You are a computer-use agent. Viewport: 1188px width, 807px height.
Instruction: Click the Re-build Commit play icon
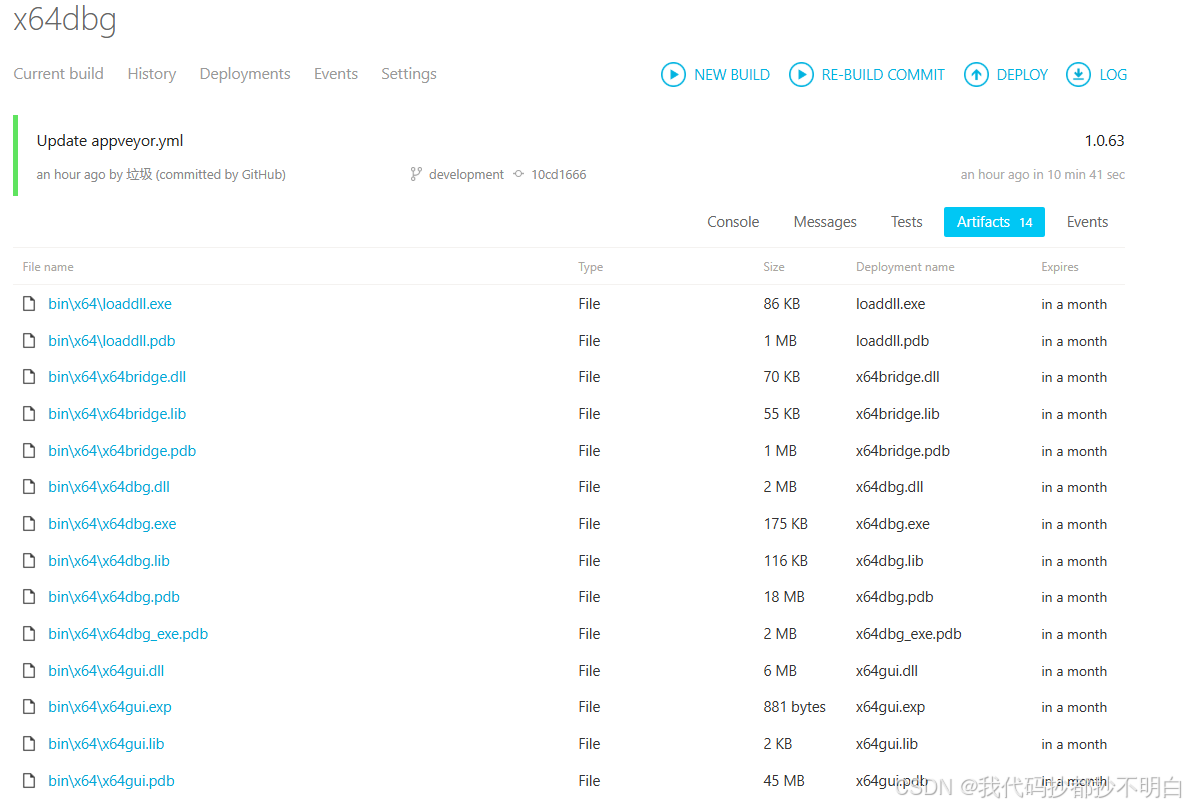801,74
